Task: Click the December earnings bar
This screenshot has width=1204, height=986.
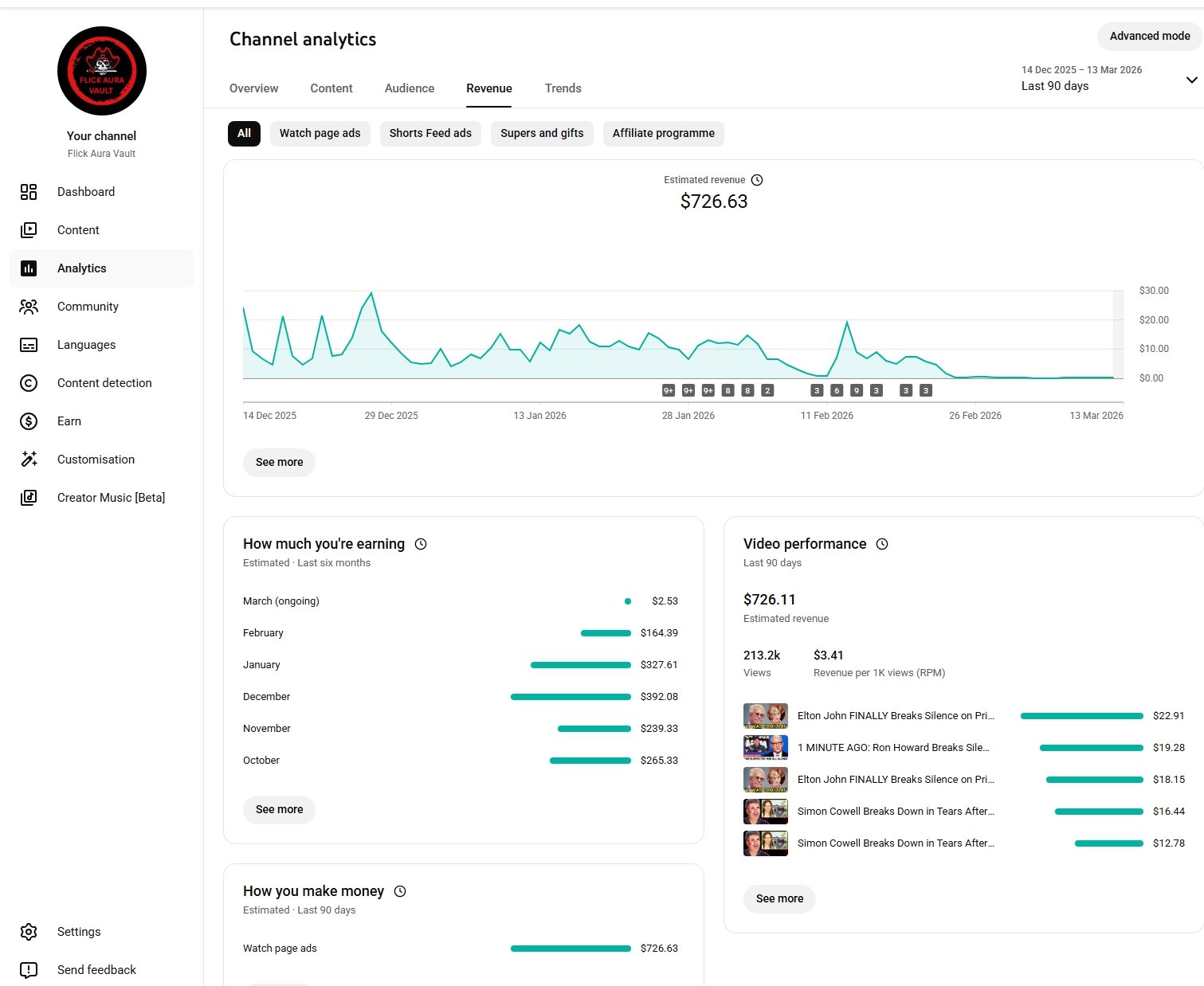Action: pyautogui.click(x=571, y=697)
